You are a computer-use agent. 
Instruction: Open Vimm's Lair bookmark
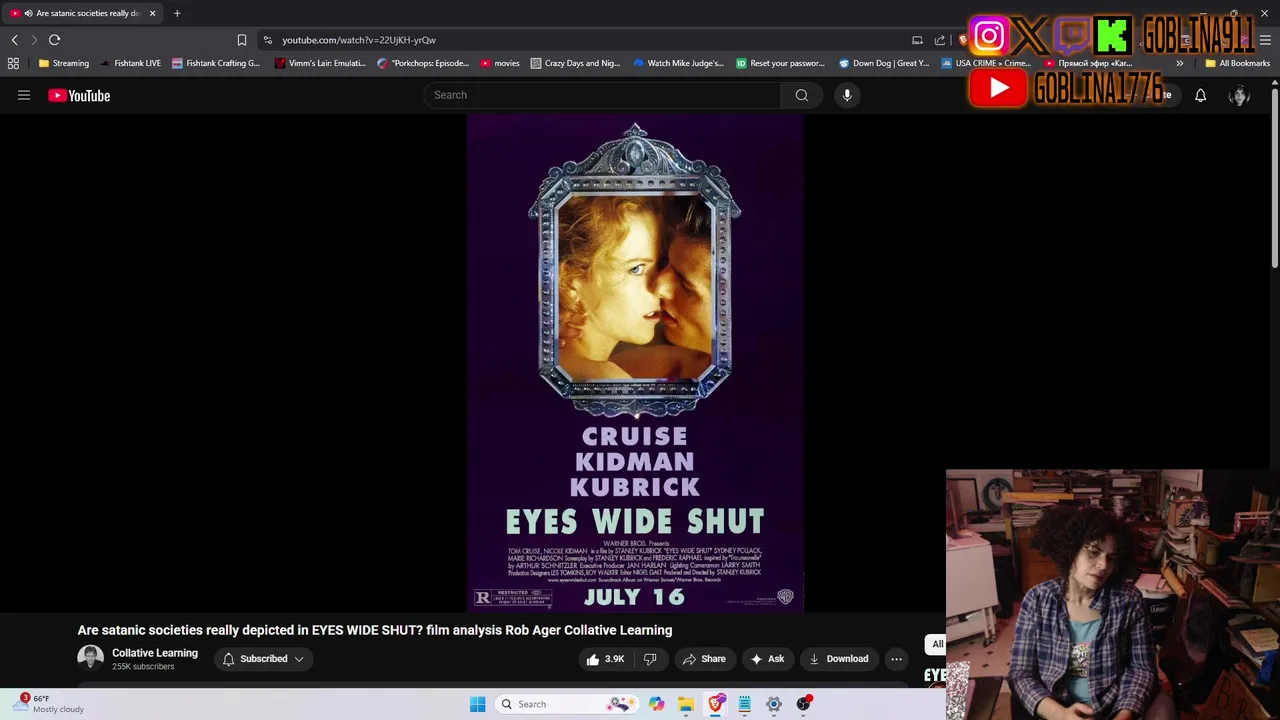pyautogui.click(x=320, y=63)
